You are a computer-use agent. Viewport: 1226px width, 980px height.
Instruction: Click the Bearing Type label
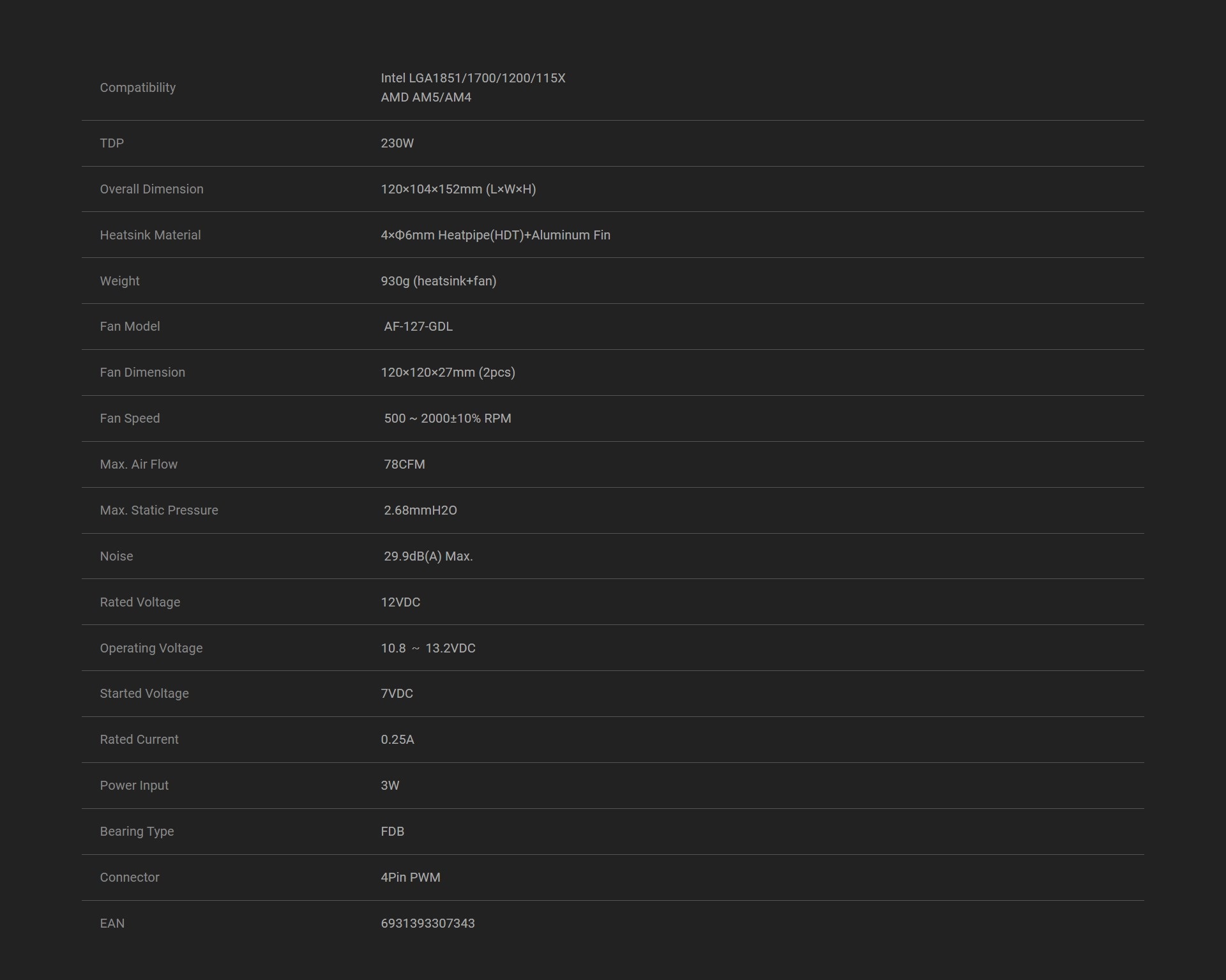point(137,831)
